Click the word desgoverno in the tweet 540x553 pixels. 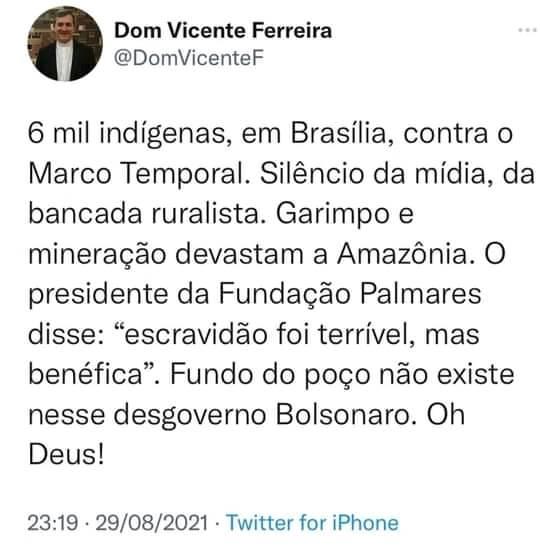coord(190,415)
